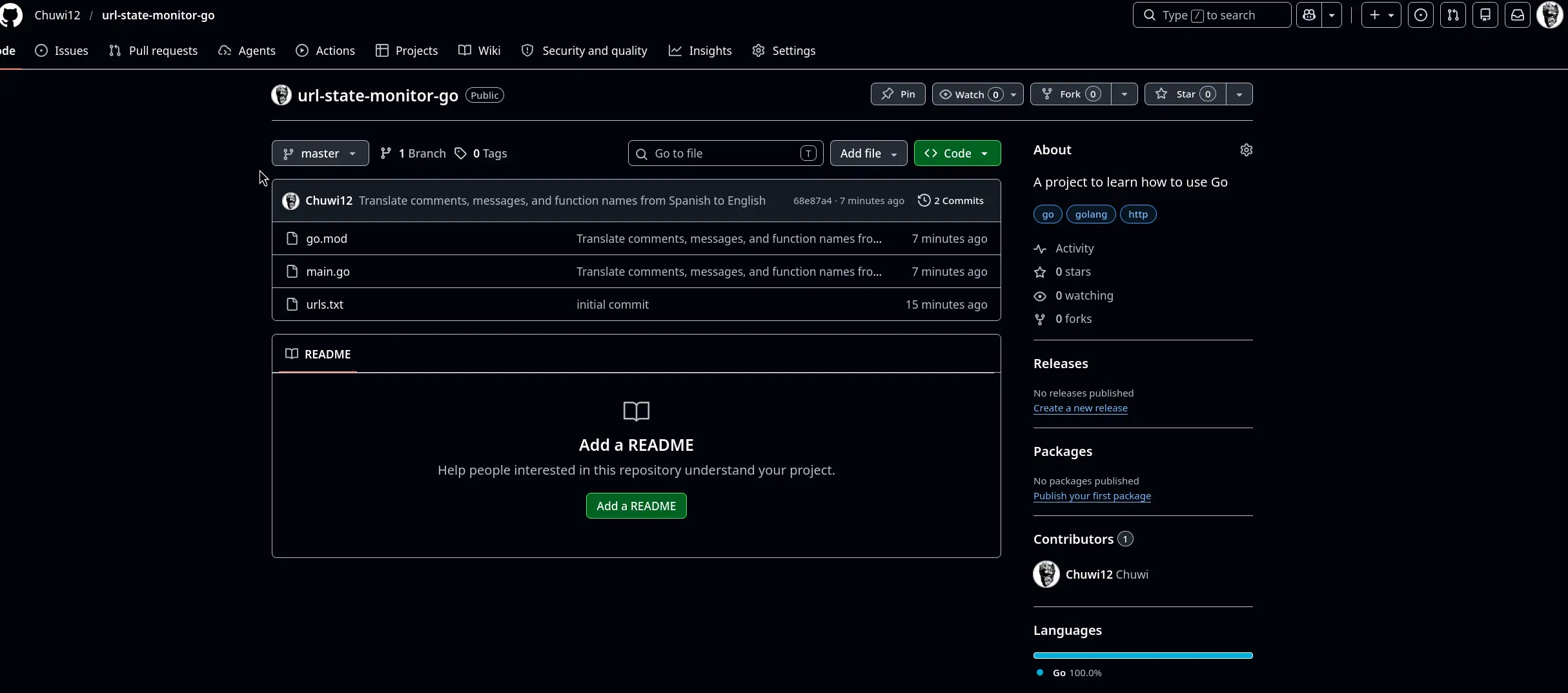Viewport: 1568px width, 693px height.
Task: Open the Actions tab
Action: coord(325,50)
